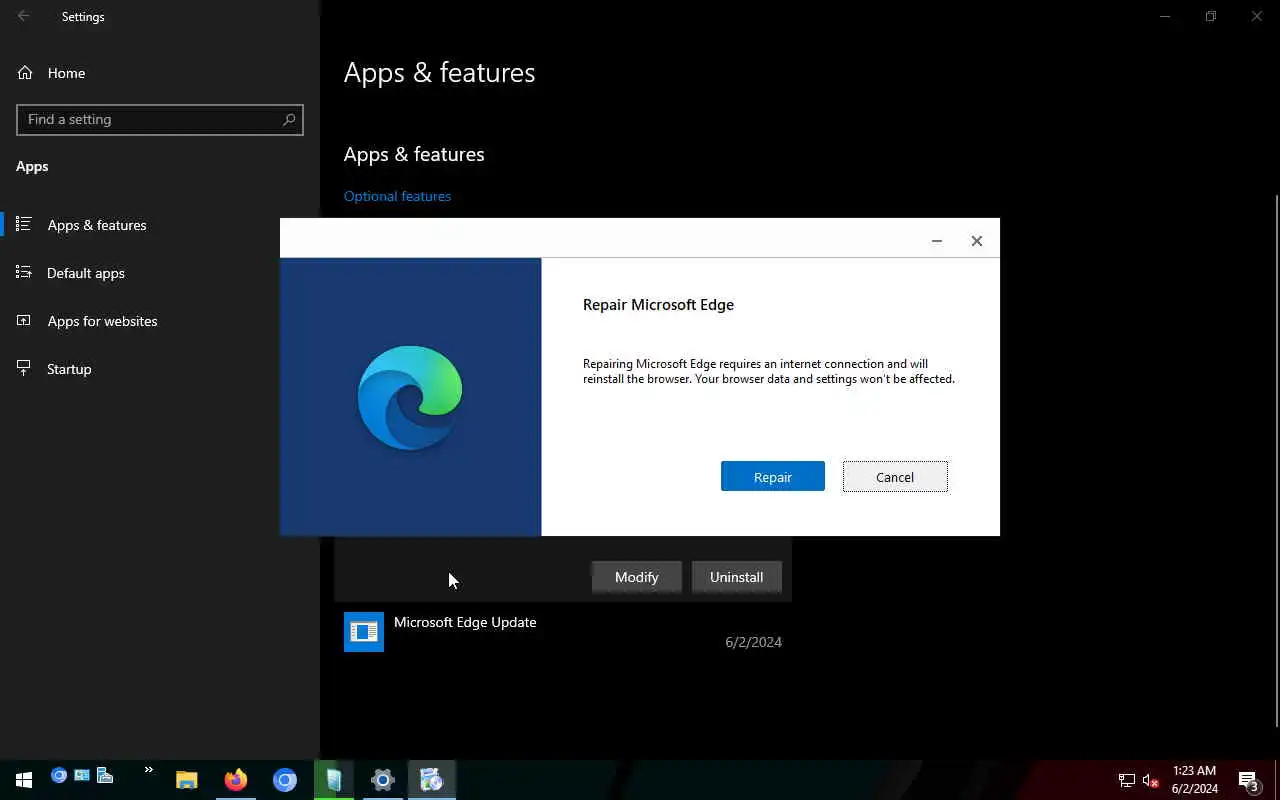Select the Microsoft Edge Update app icon

(364, 632)
